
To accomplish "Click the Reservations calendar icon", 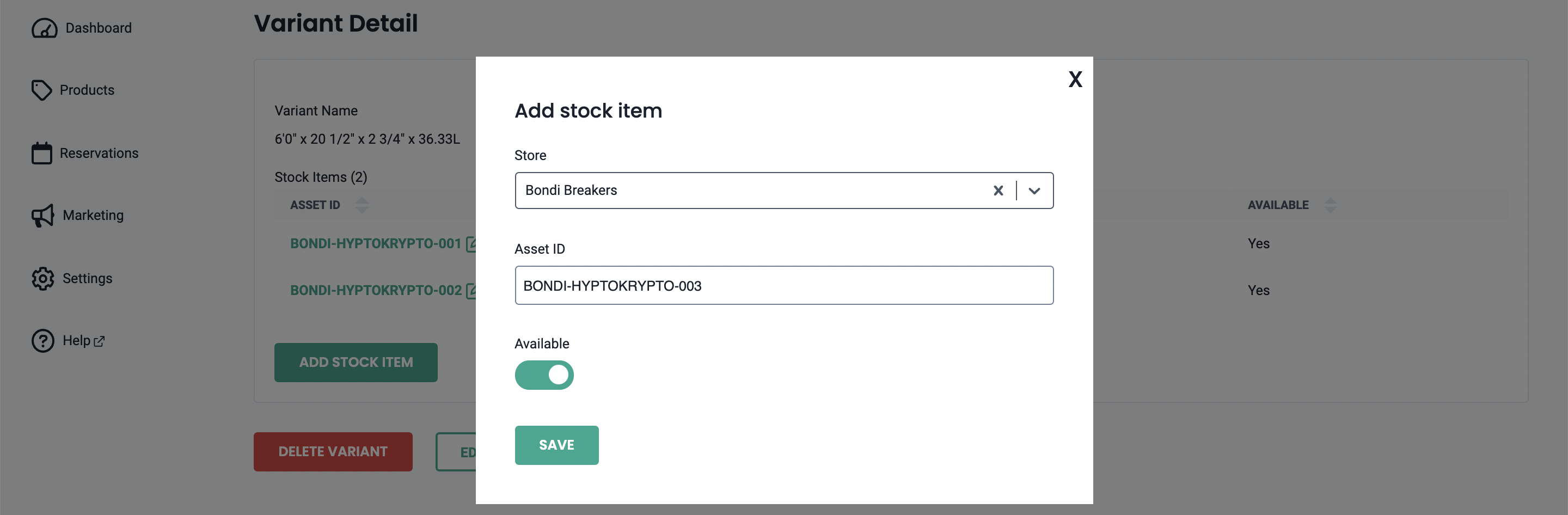I will [x=41, y=154].
